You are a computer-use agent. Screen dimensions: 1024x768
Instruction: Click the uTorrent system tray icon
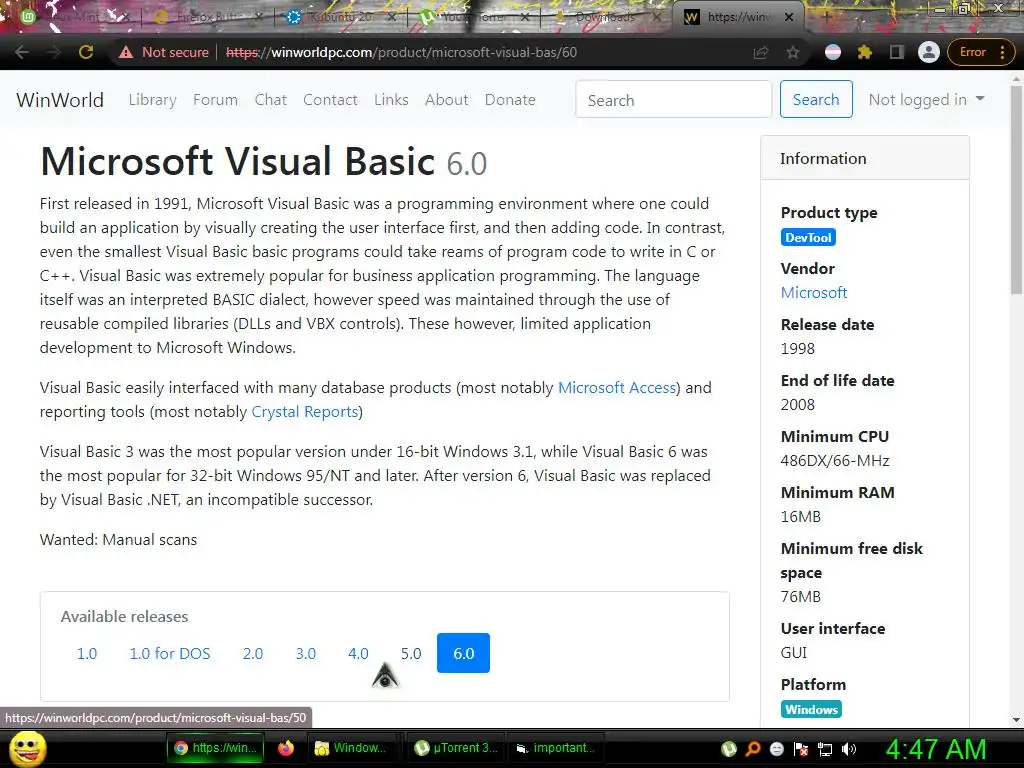(x=729, y=749)
